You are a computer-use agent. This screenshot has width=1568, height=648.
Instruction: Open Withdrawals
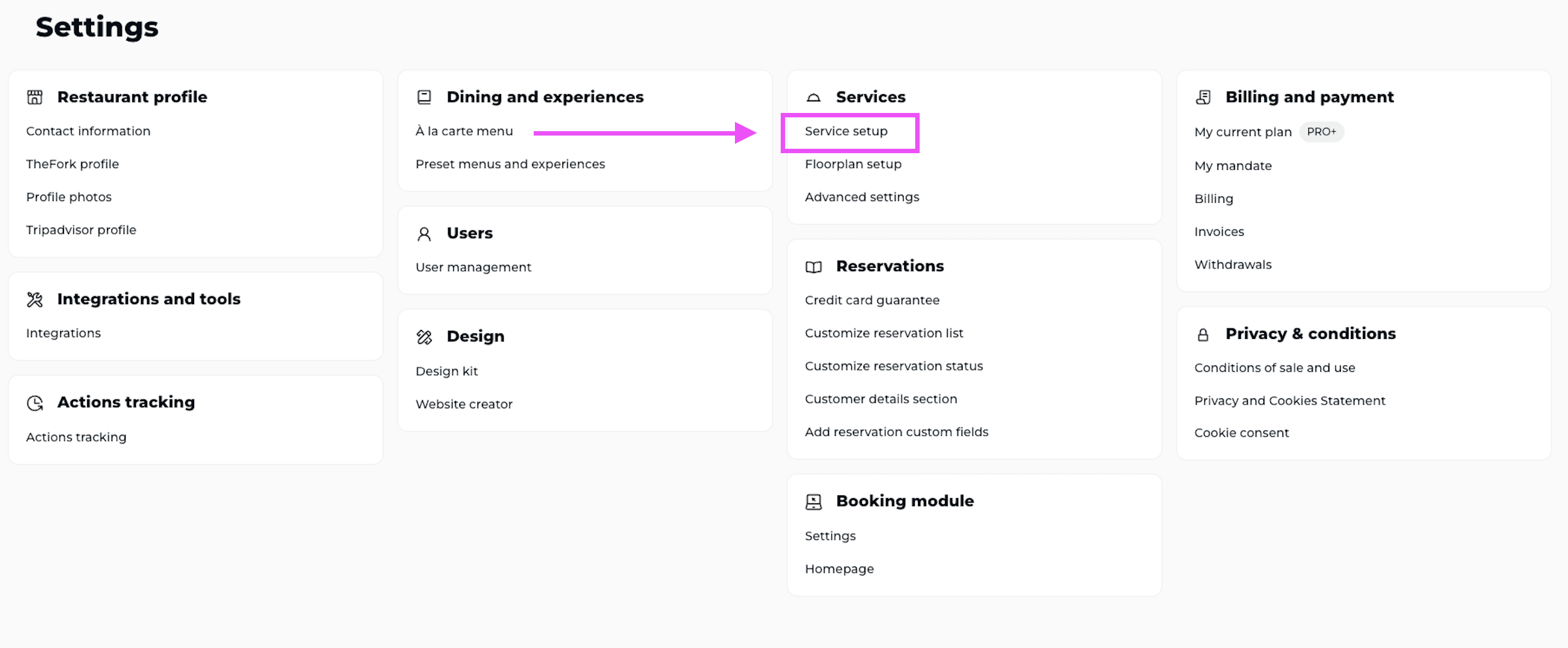[x=1233, y=264]
